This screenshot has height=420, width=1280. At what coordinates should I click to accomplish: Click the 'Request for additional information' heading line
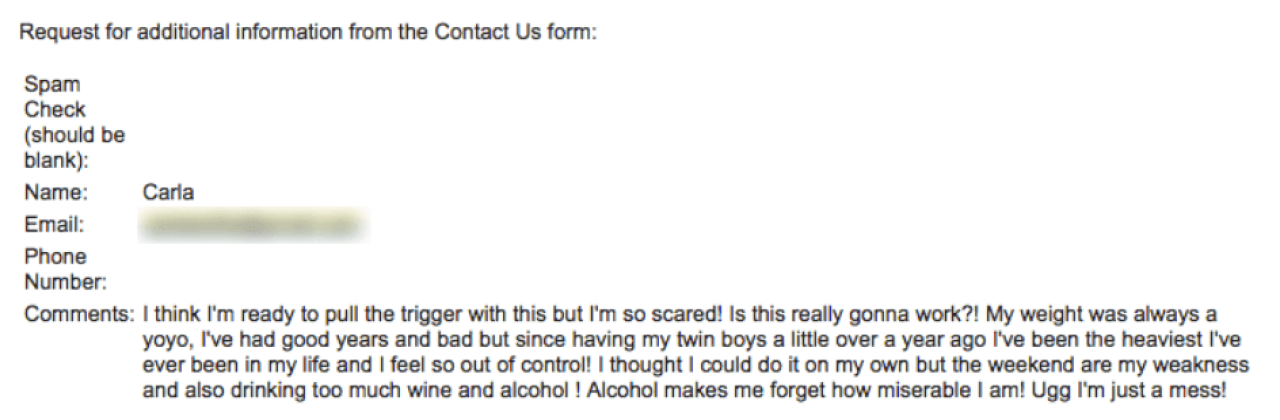[309, 33]
